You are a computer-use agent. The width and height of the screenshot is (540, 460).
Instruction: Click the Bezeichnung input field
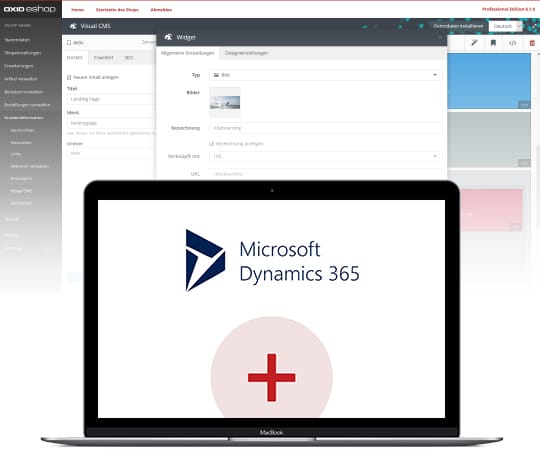coord(325,128)
